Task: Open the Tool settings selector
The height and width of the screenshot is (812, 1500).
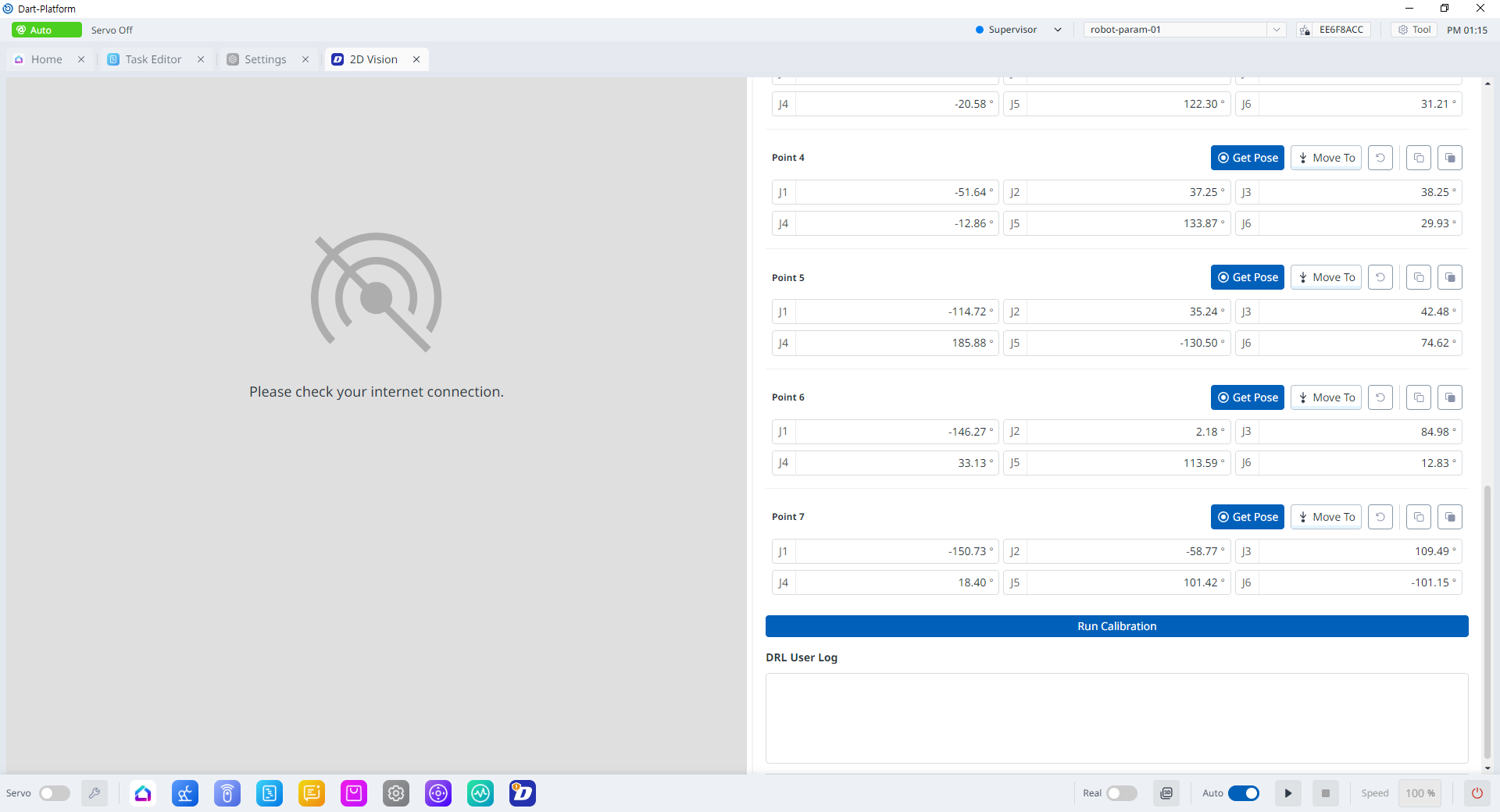Action: (1414, 30)
